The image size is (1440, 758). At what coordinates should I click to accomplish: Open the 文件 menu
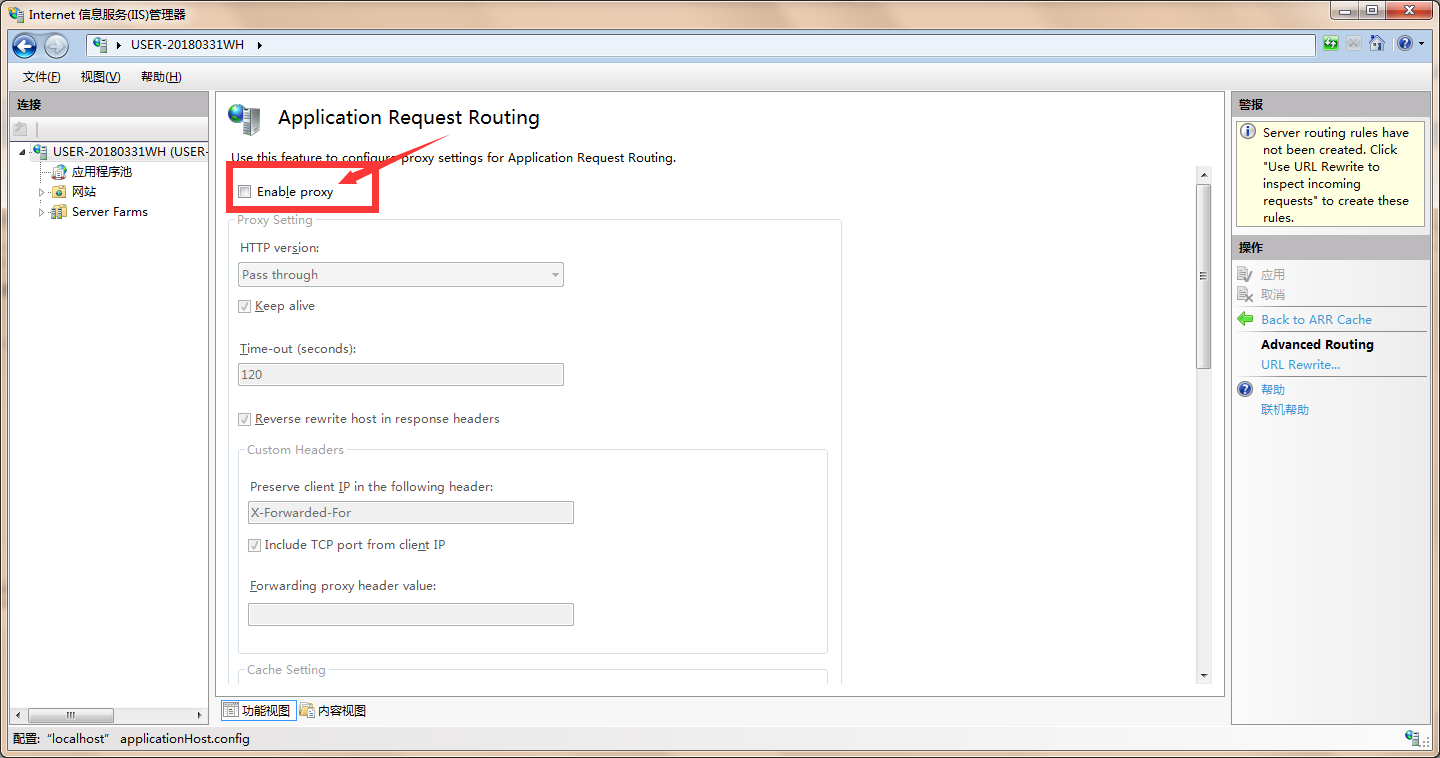coord(42,77)
